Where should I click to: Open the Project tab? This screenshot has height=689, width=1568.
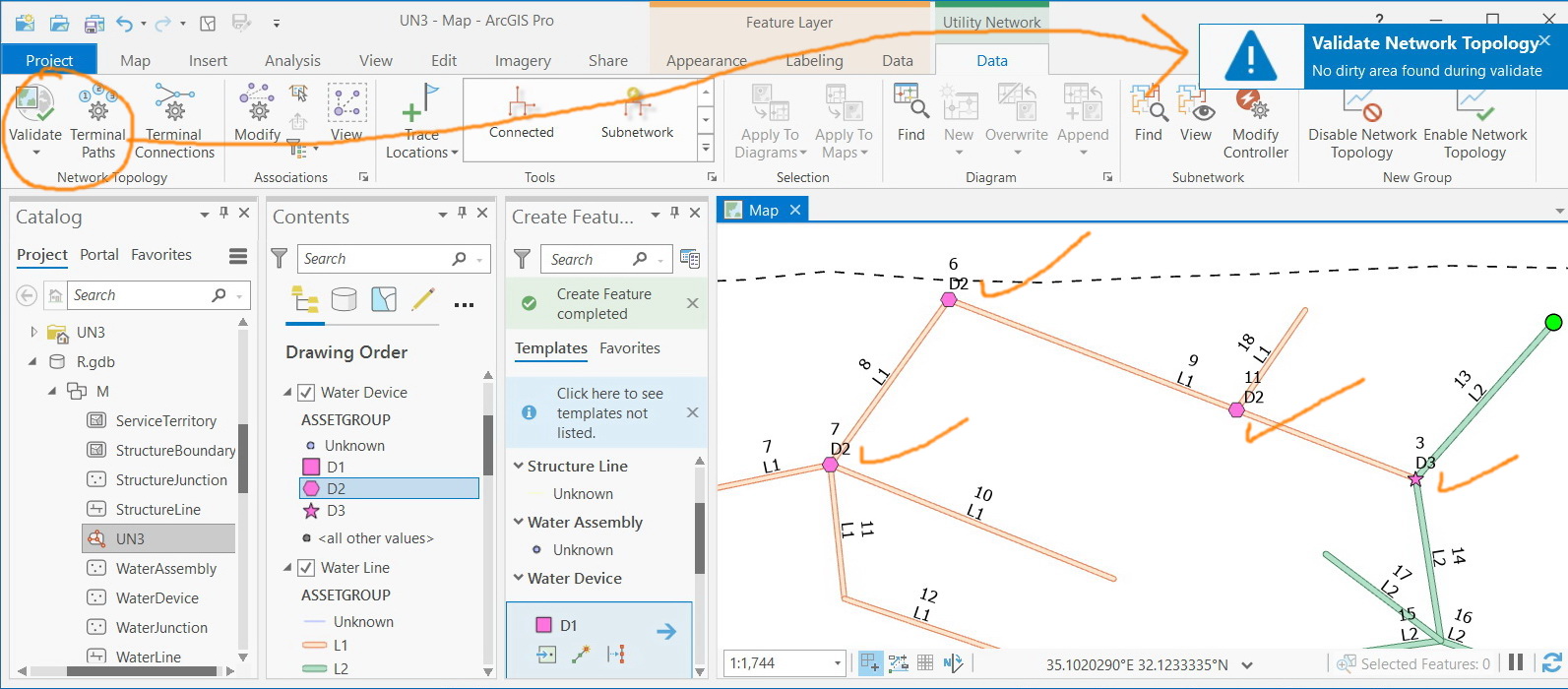point(49,60)
